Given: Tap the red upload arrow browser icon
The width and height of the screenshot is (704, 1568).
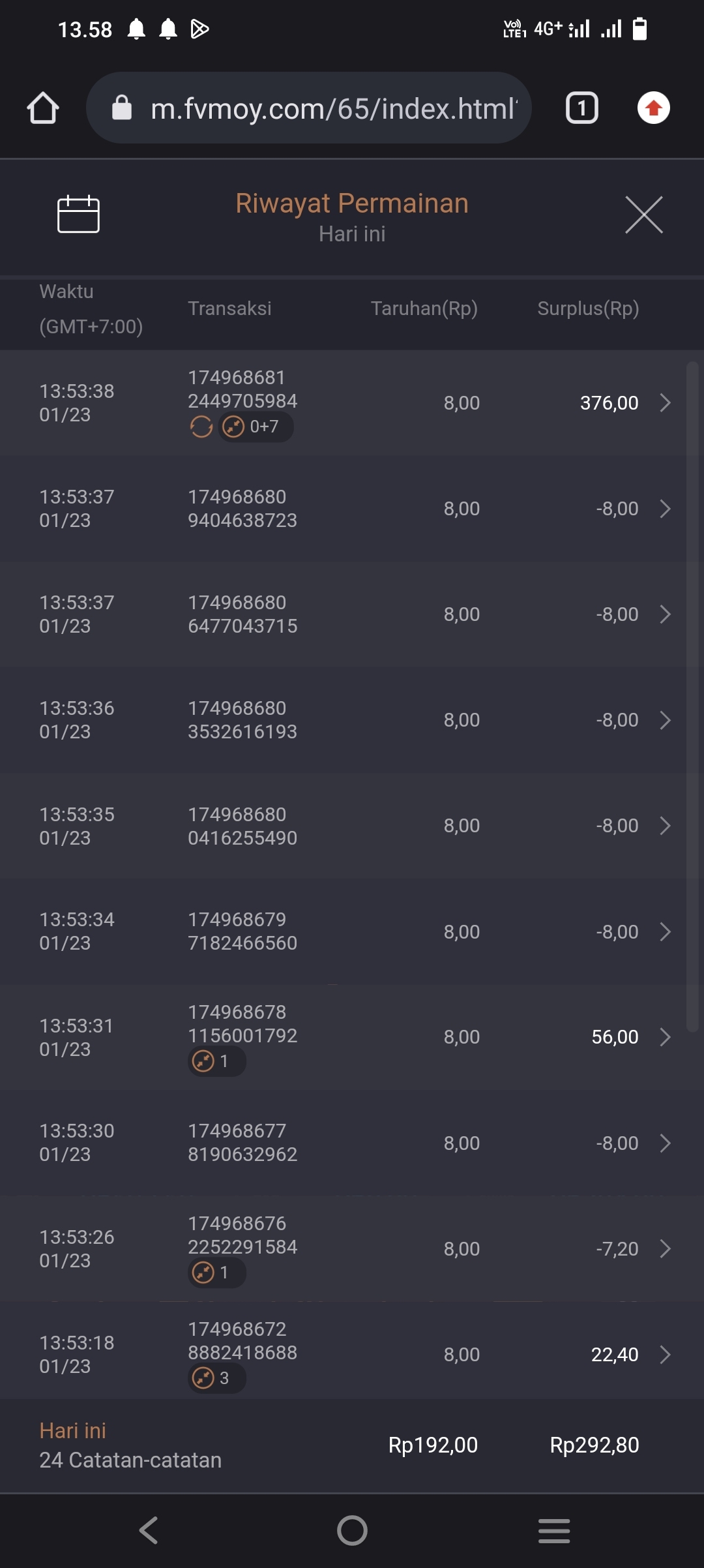Looking at the screenshot, I should pyautogui.click(x=653, y=108).
